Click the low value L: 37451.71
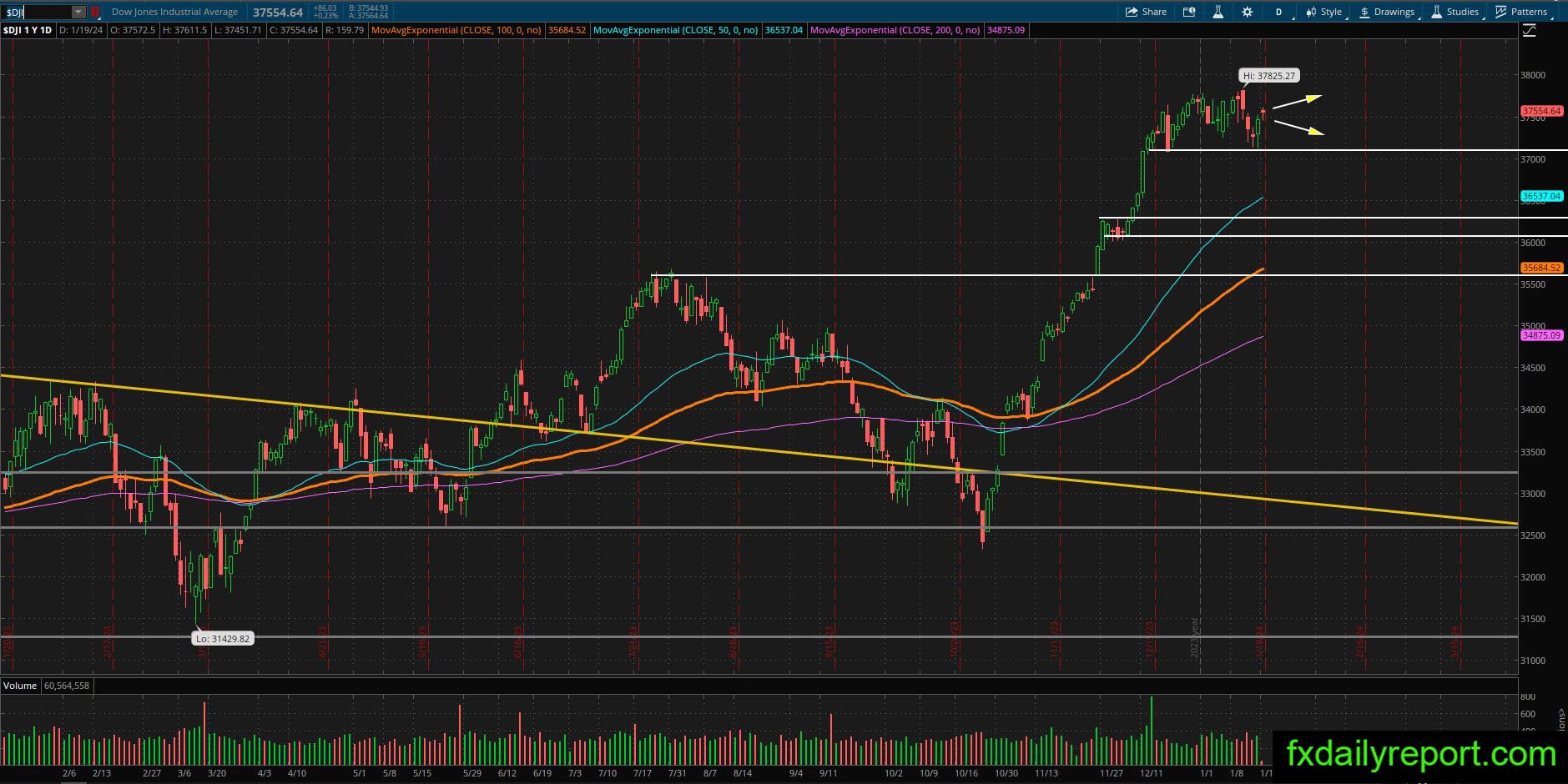Screen dimensions: 1568x784 [x=238, y=30]
